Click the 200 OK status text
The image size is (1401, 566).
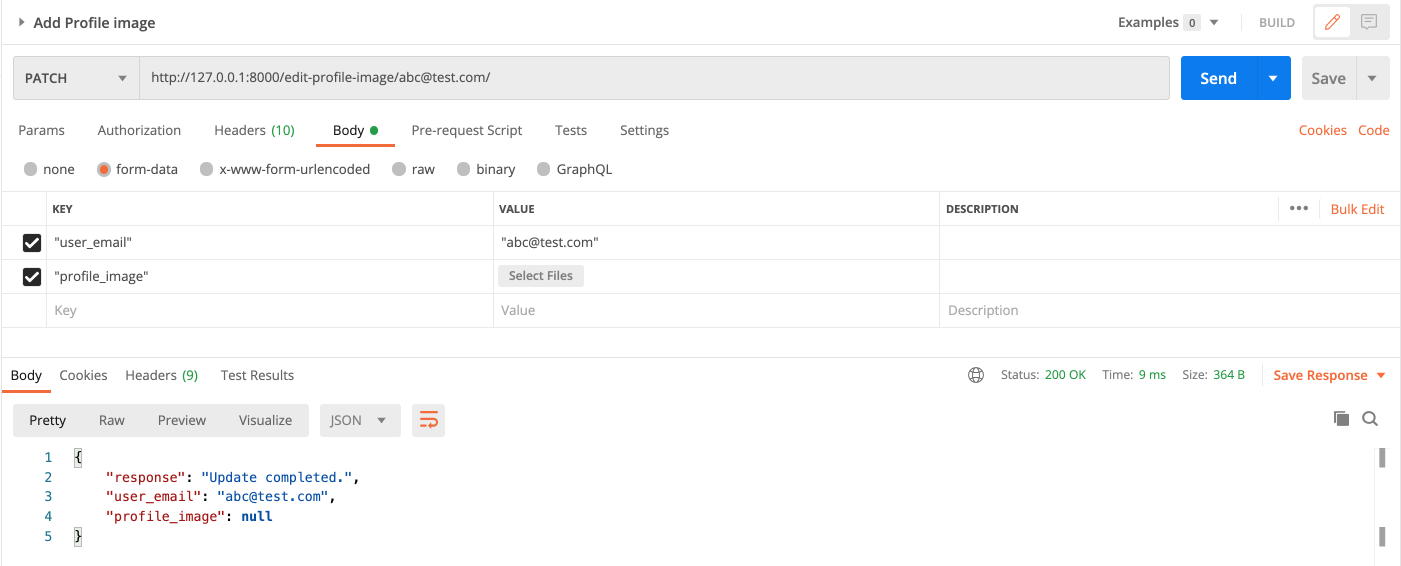click(x=1065, y=375)
